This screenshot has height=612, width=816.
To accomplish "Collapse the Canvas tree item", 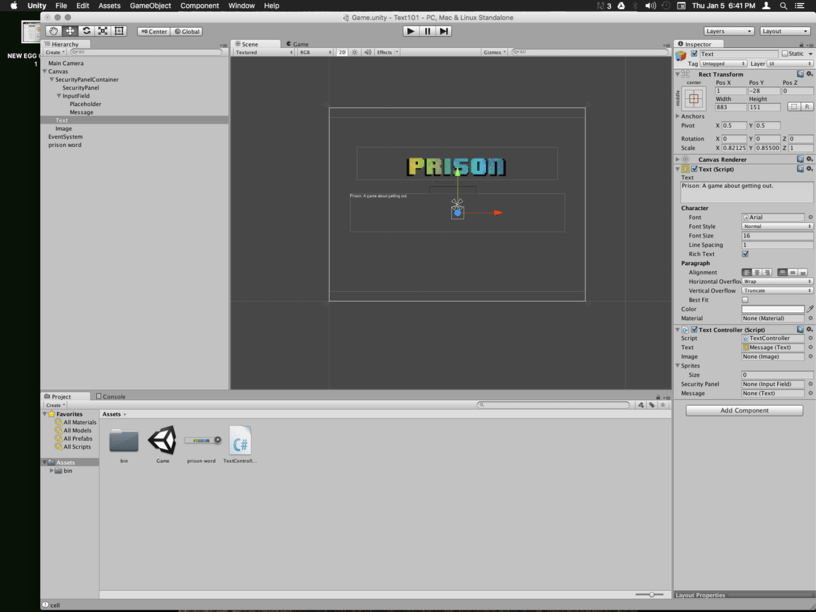I will click(45, 71).
